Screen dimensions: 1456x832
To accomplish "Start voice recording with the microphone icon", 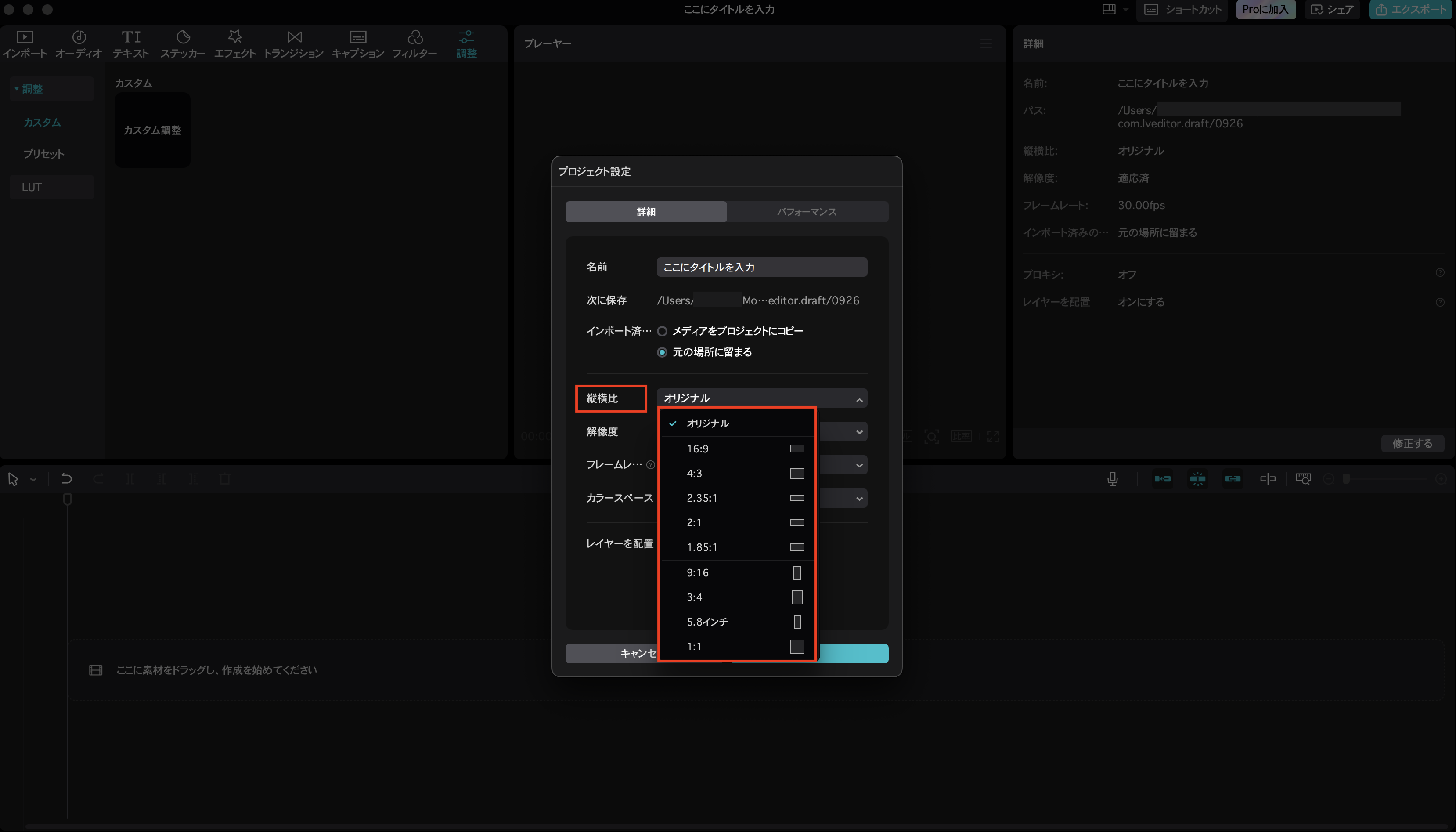I will click(x=1112, y=479).
